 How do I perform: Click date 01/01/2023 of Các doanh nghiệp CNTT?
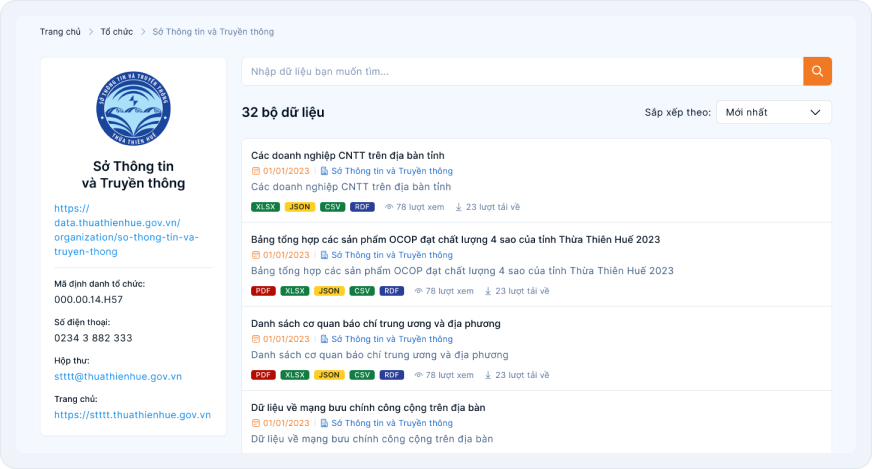pyautogui.click(x=286, y=171)
